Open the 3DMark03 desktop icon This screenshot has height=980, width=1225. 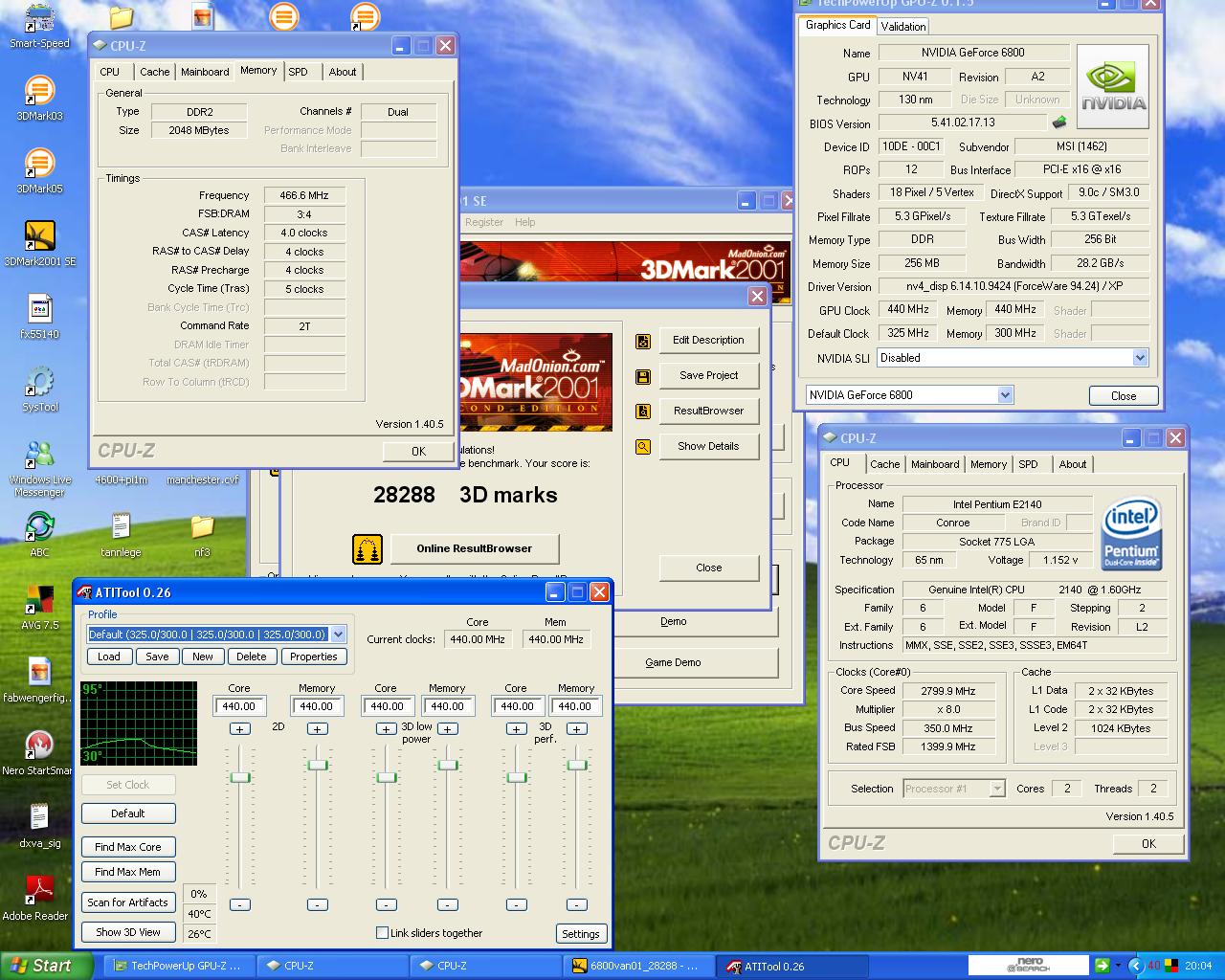(39, 98)
